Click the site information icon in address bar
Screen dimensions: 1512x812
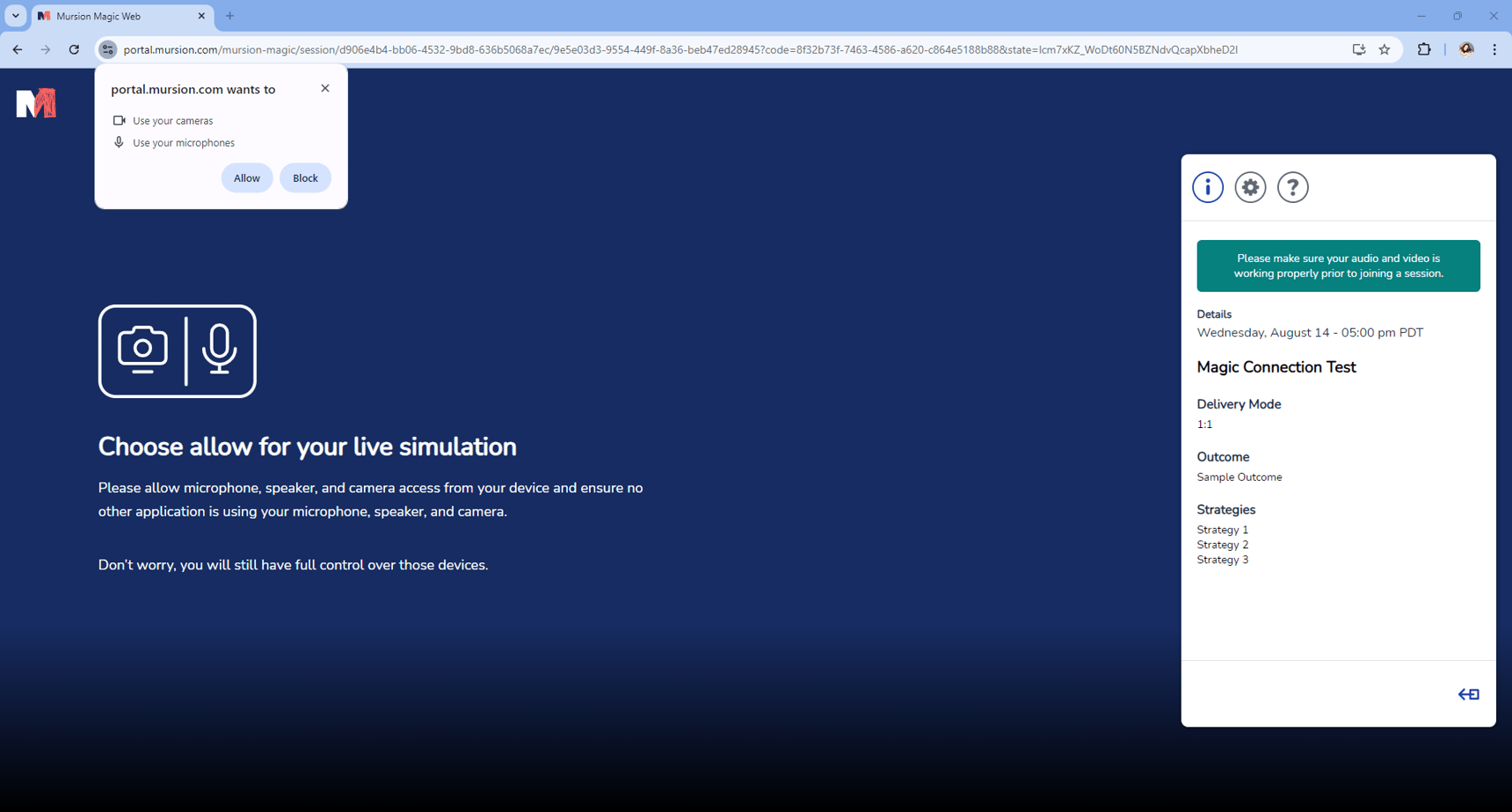pyautogui.click(x=108, y=50)
